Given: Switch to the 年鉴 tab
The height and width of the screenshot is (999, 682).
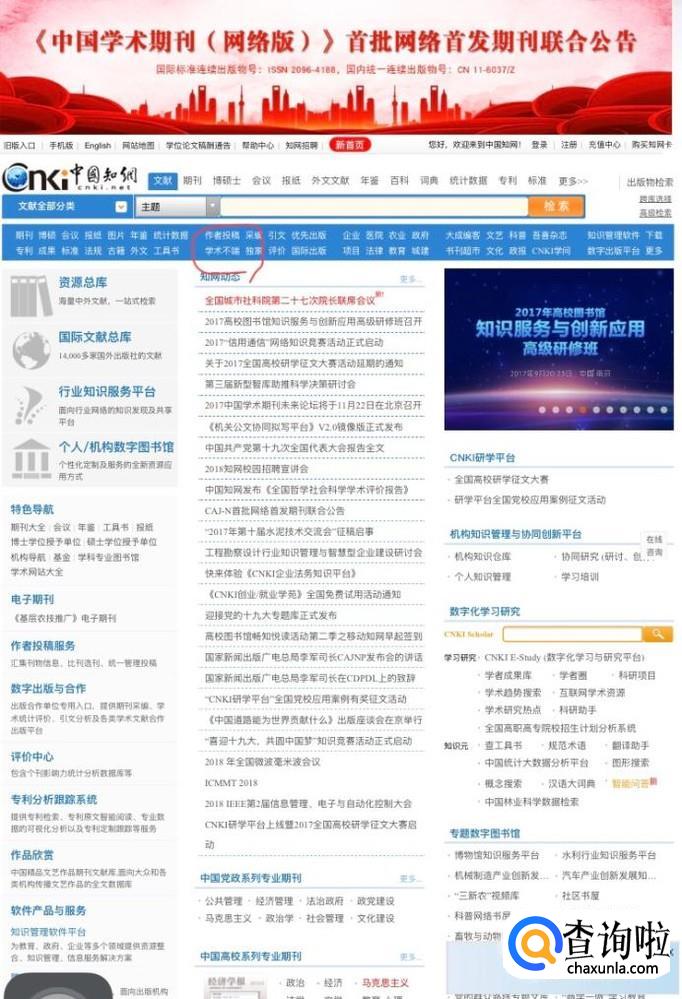Looking at the screenshot, I should [x=369, y=181].
